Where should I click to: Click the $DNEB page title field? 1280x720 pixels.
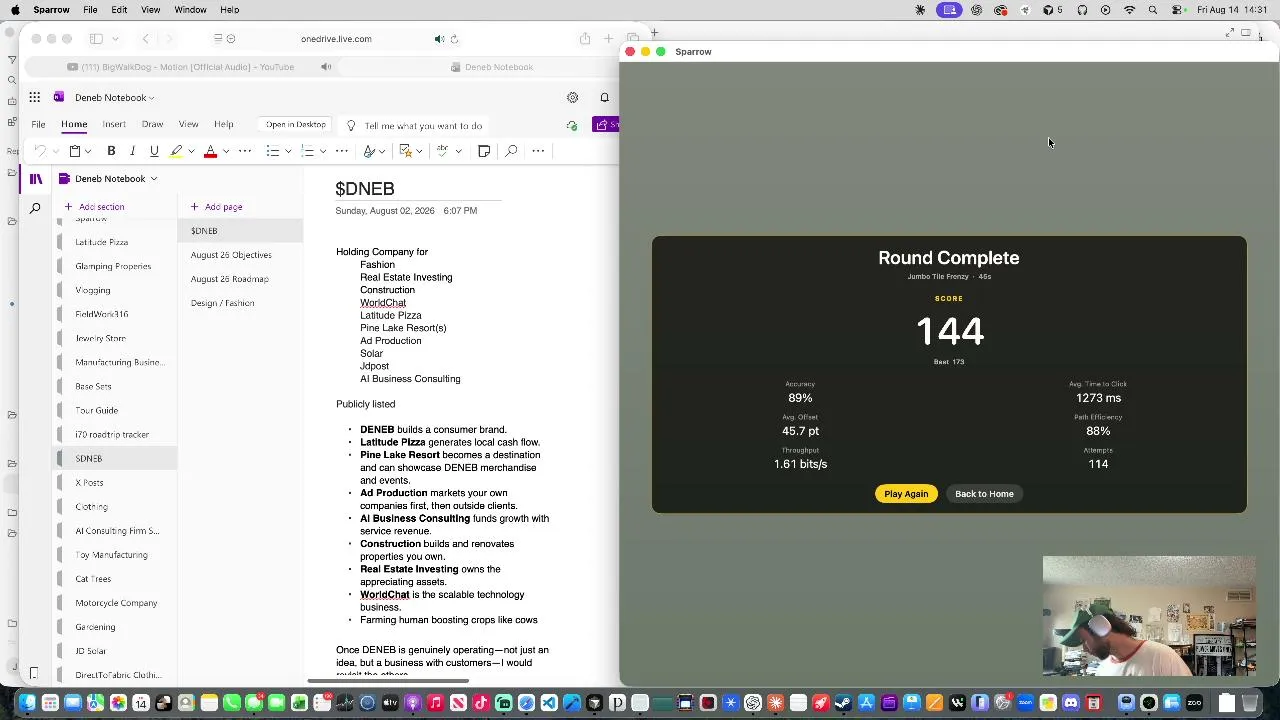[x=417, y=189]
